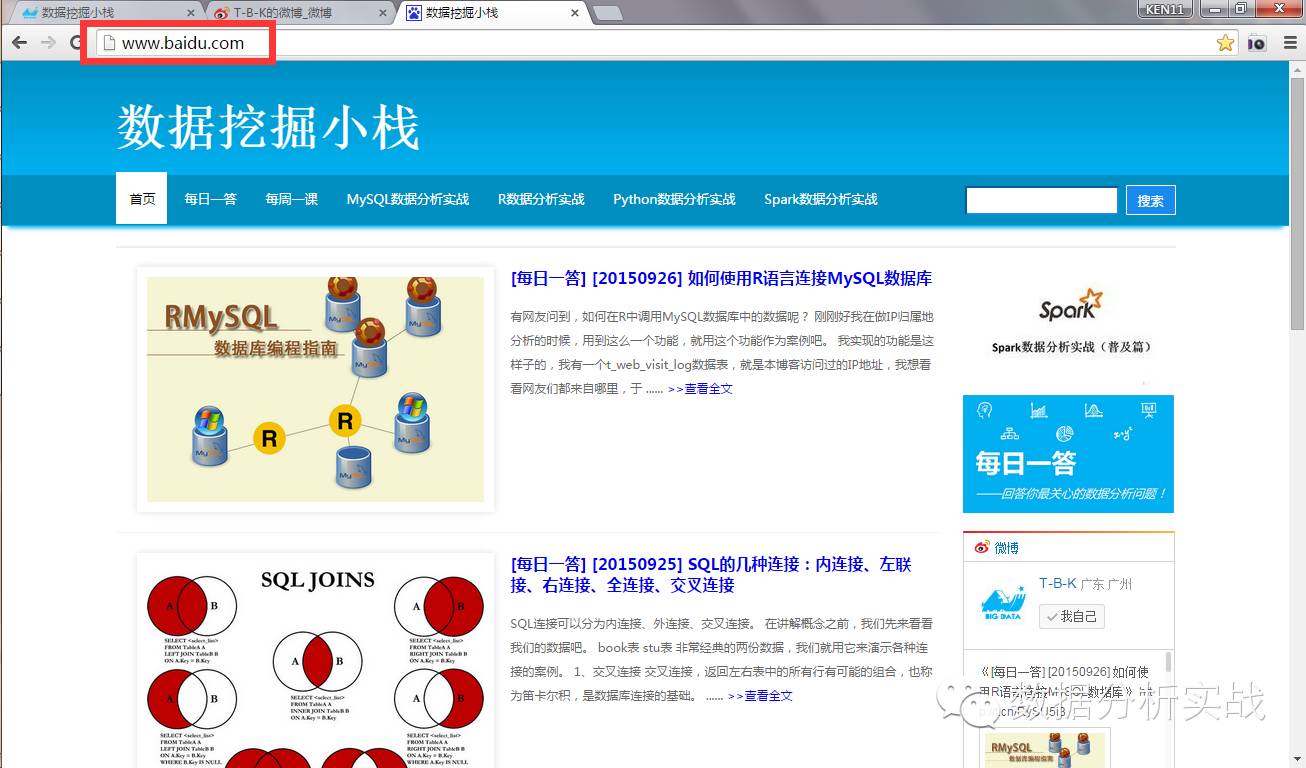Click 查看全文 for the RMySQL article
1306x768 pixels.
click(700, 388)
